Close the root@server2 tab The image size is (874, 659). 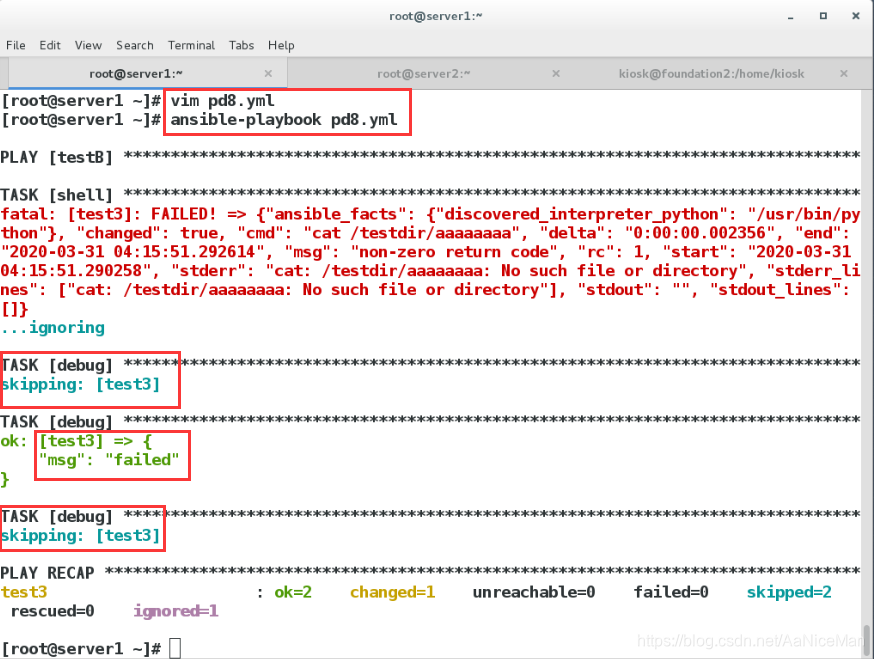[x=556, y=74]
